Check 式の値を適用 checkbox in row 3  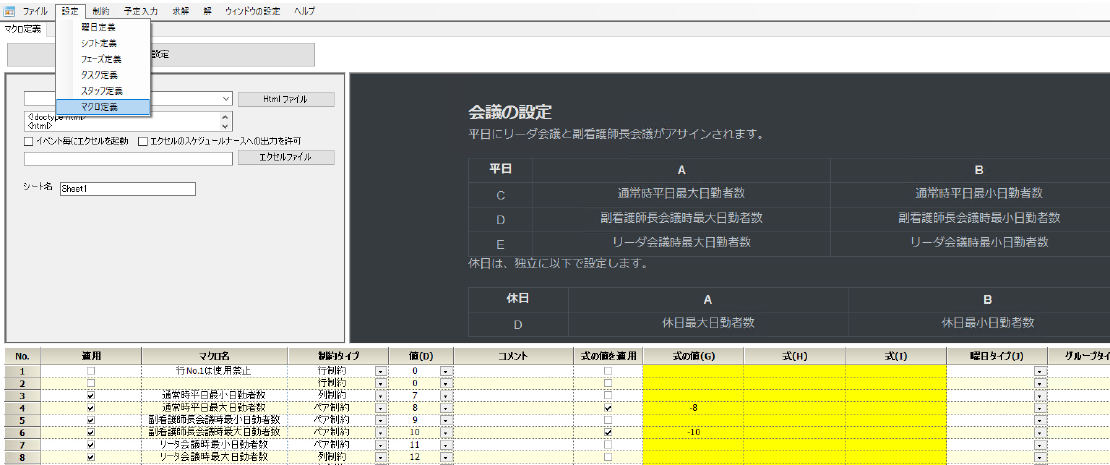coord(607,395)
